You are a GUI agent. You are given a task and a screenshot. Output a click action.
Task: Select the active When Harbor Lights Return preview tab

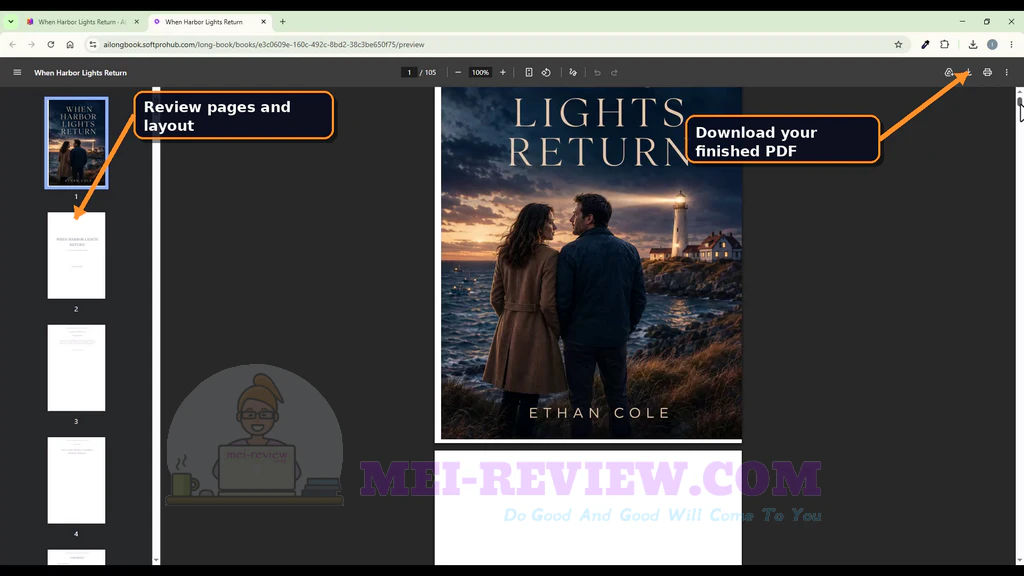[x=204, y=22]
